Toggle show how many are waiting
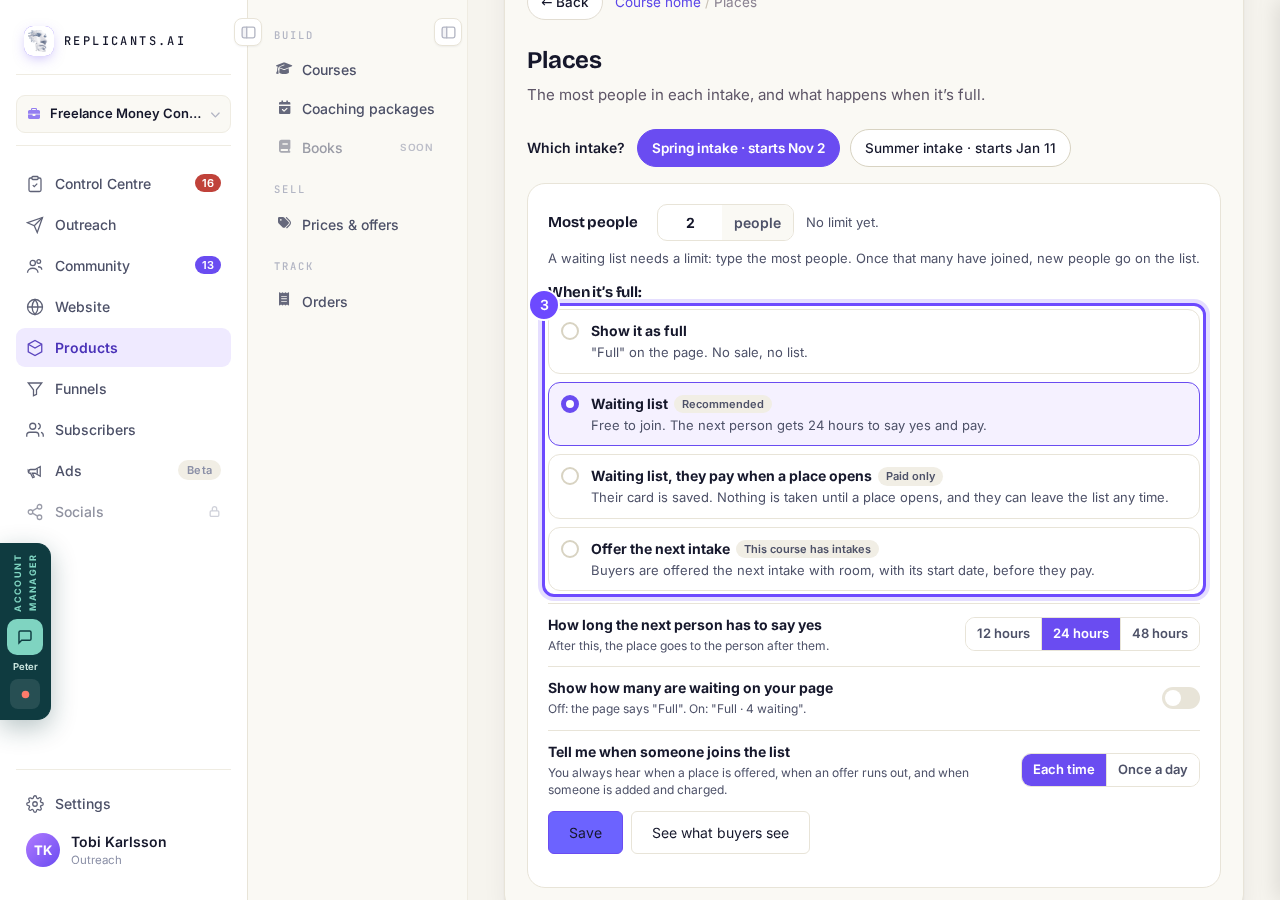 [1181, 698]
